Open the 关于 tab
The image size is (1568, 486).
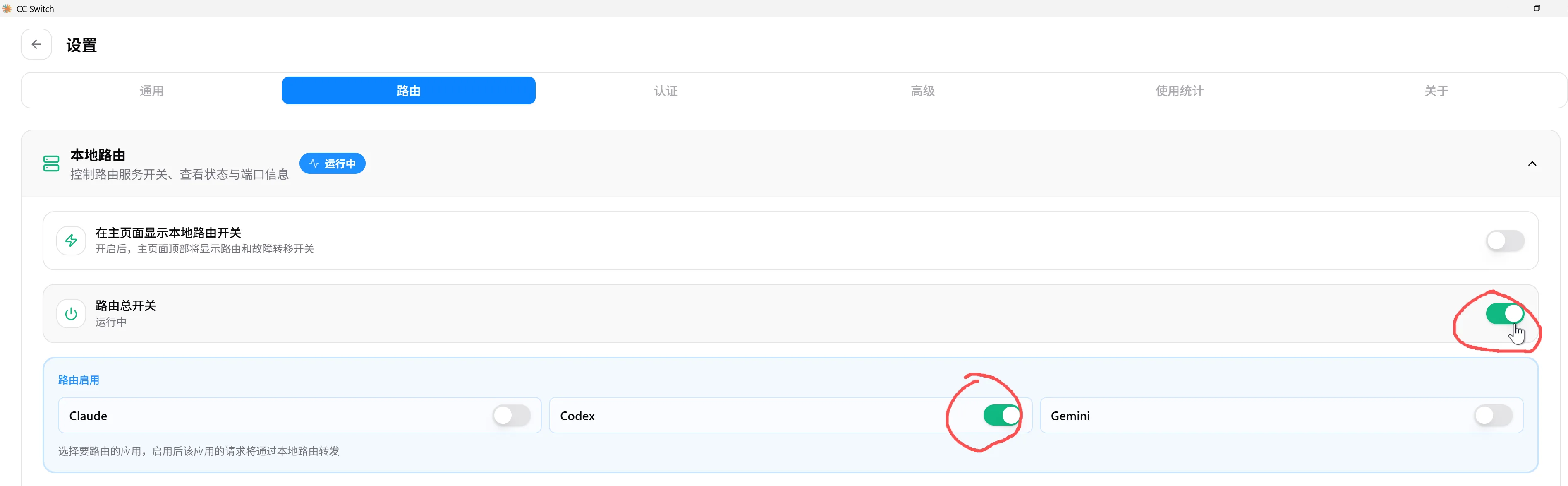[1436, 91]
